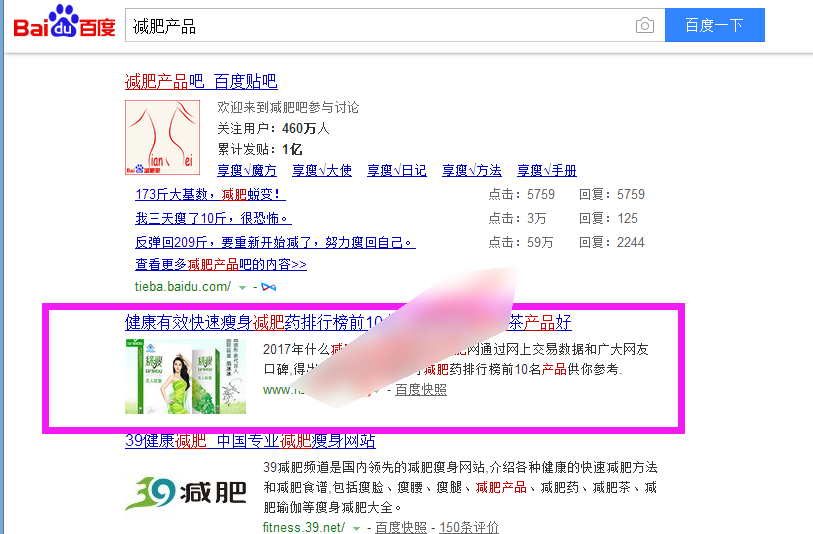The image size is (813, 534).
Task: Open the 享瘦√魔方 link
Action: pos(247,170)
